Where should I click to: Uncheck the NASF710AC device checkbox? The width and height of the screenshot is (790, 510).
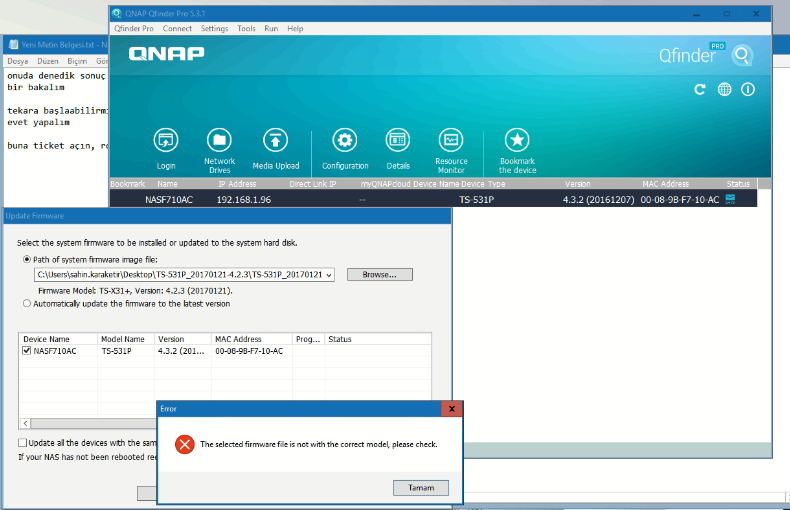(27, 351)
